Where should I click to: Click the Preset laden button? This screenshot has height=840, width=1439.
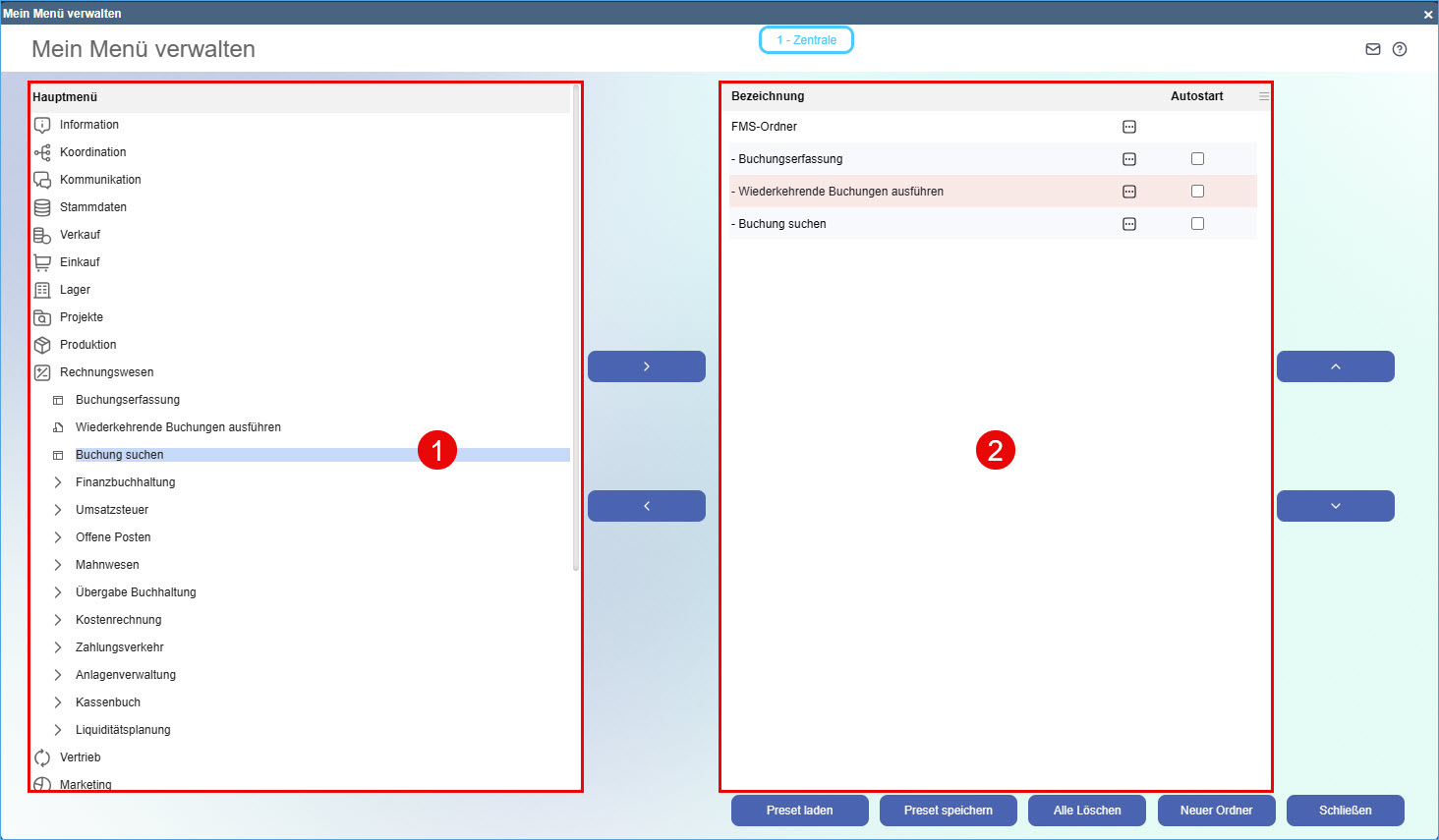[x=800, y=811]
